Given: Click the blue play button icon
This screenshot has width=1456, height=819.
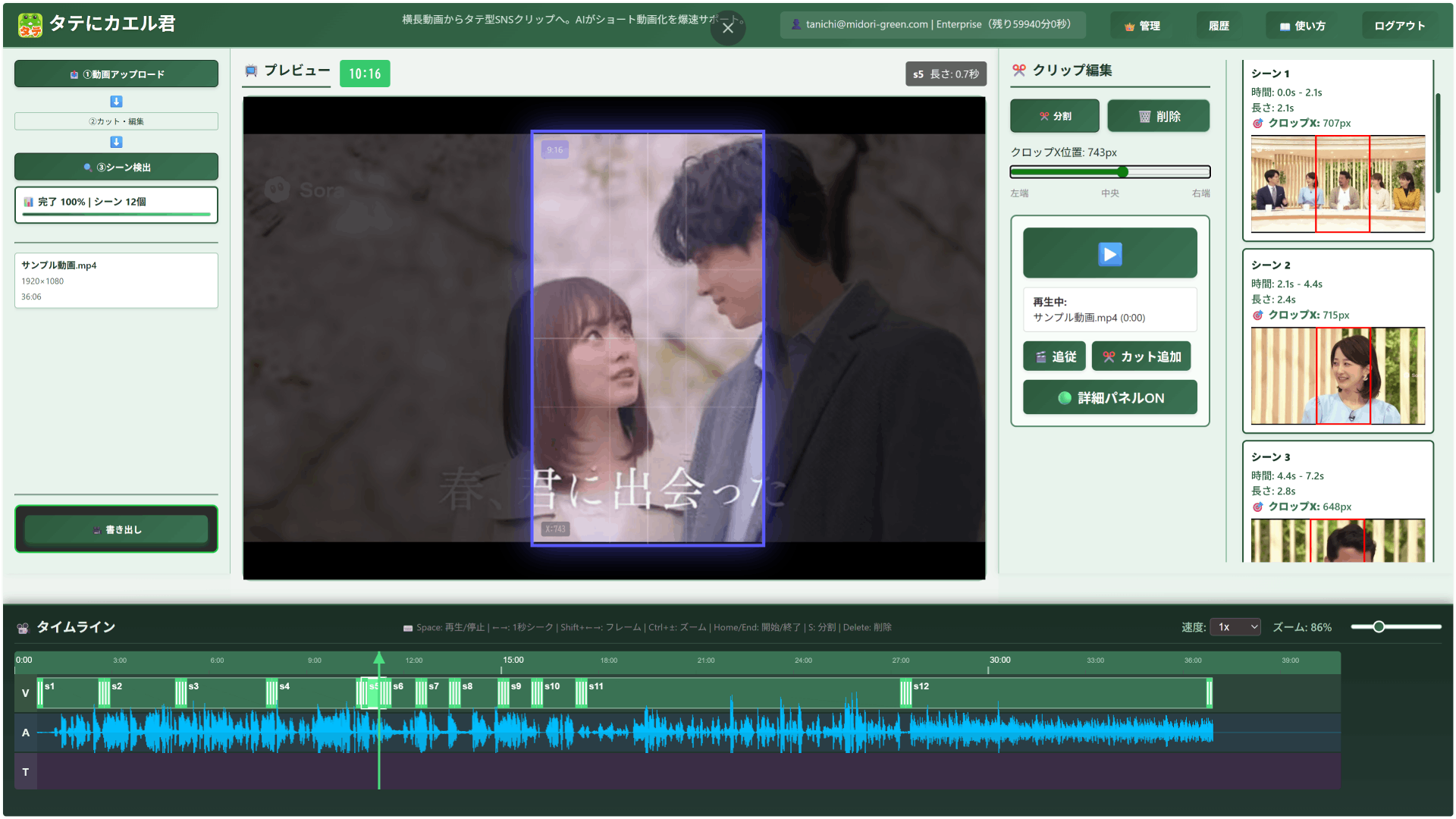Looking at the screenshot, I should (1109, 254).
